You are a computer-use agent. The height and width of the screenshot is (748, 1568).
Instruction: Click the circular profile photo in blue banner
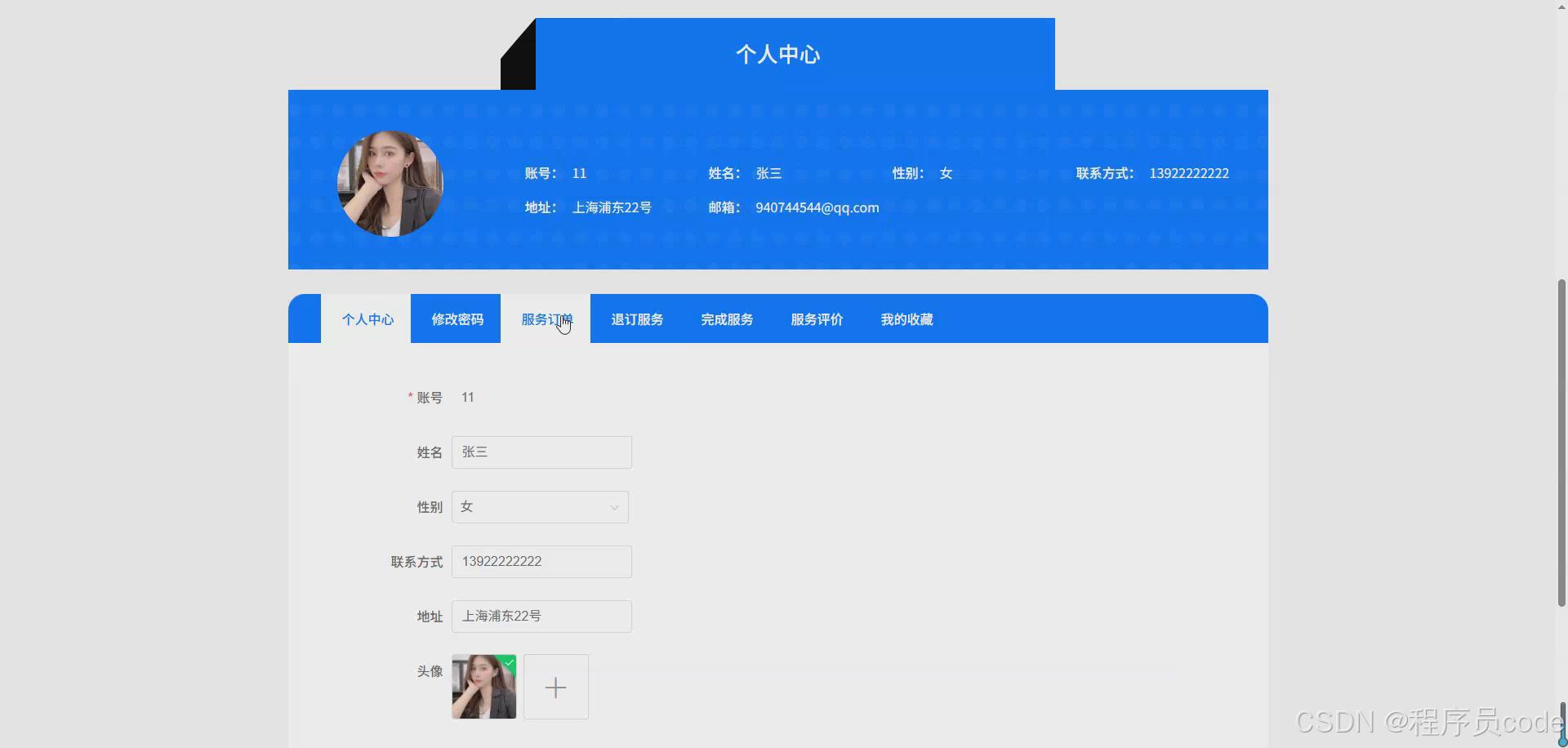[x=390, y=184]
